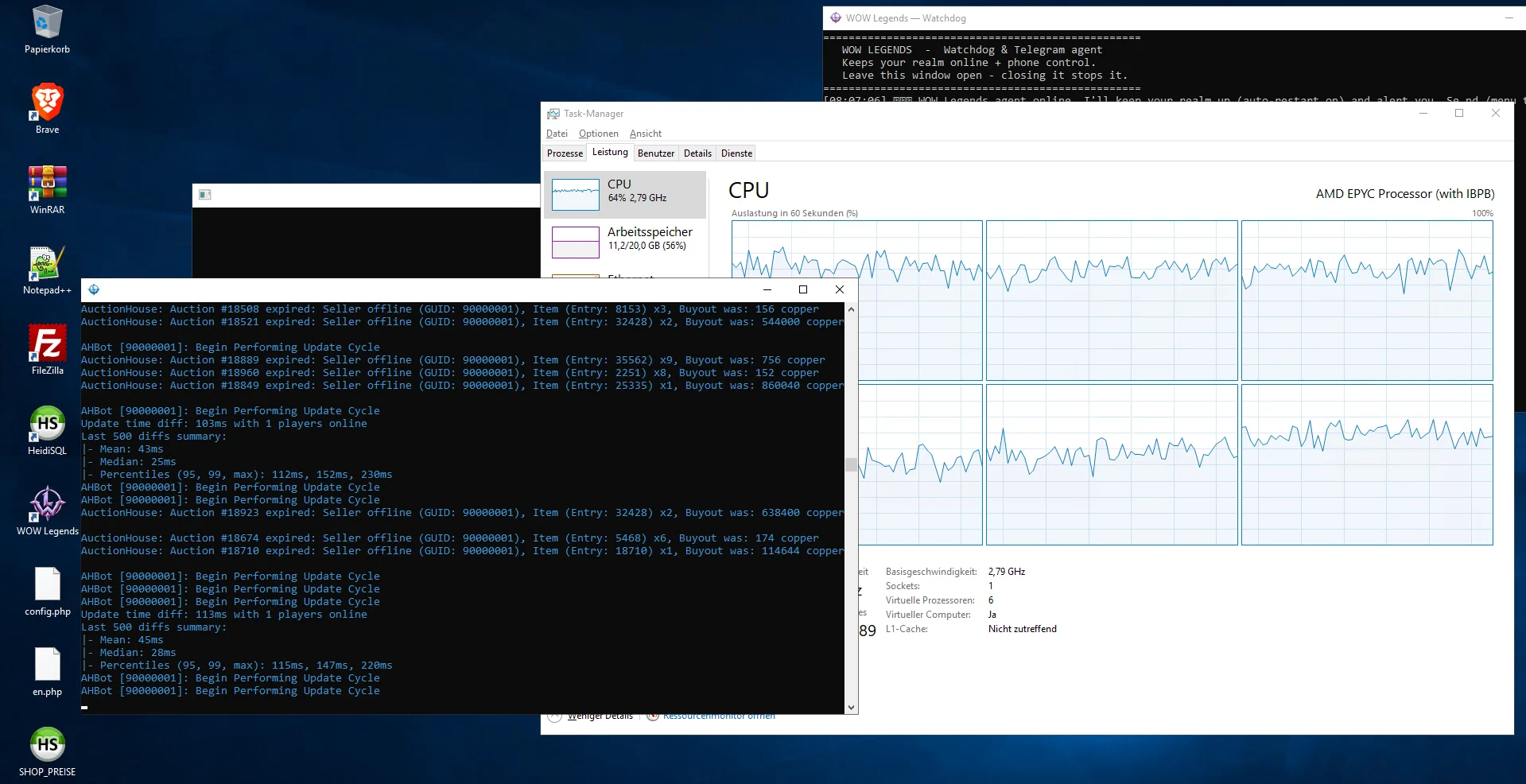Minimize the Task-Manager window
The height and width of the screenshot is (784, 1526).
[x=1423, y=114]
